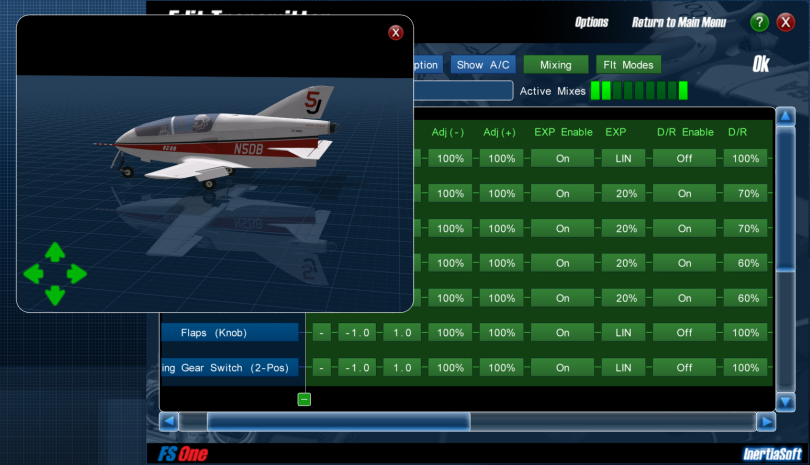This screenshot has height=465, width=810.
Task: Change Adj (+) 100% in Flaps row
Action: (x=502, y=333)
